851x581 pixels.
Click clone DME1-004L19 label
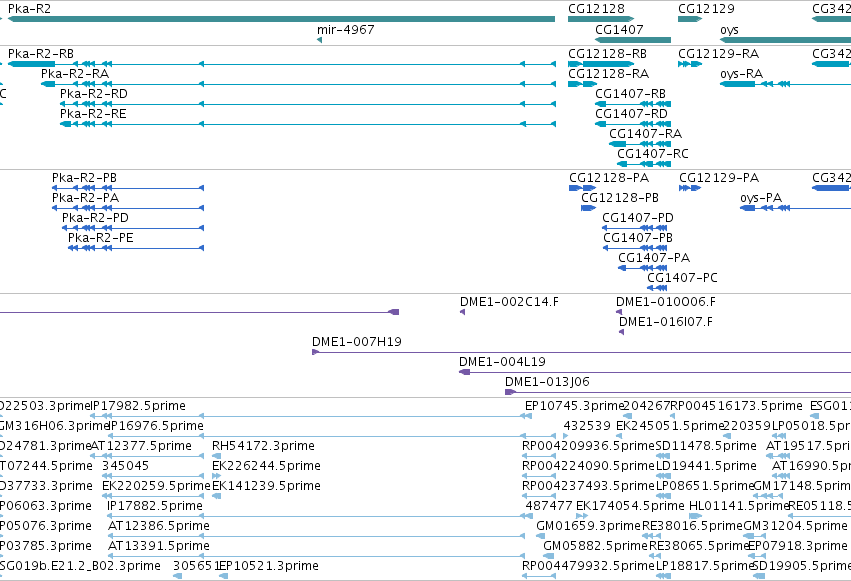(x=503, y=362)
